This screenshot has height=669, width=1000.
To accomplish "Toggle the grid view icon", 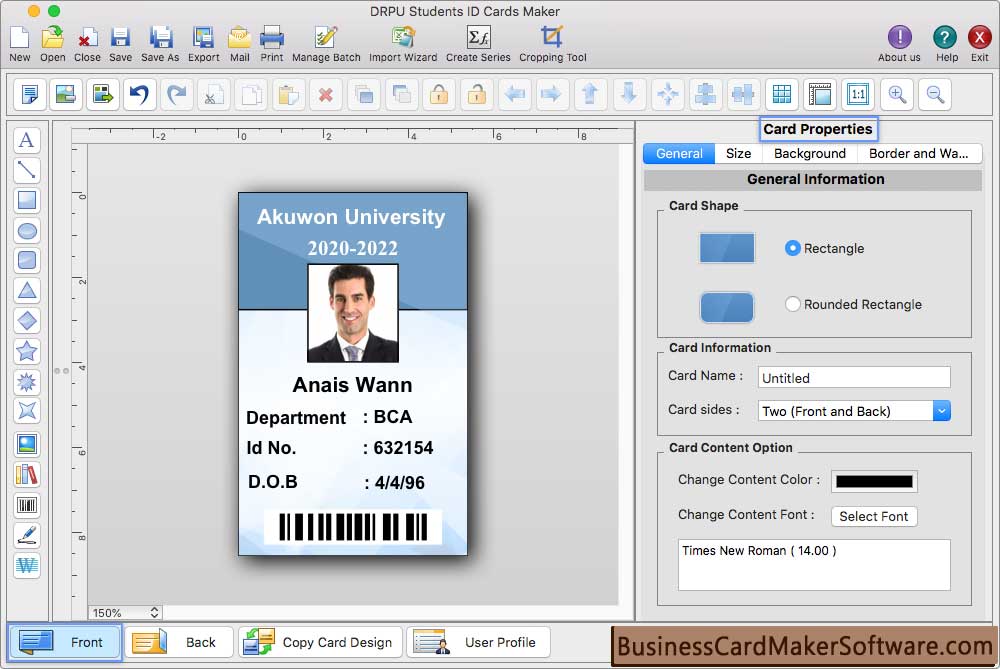I will coord(782,94).
